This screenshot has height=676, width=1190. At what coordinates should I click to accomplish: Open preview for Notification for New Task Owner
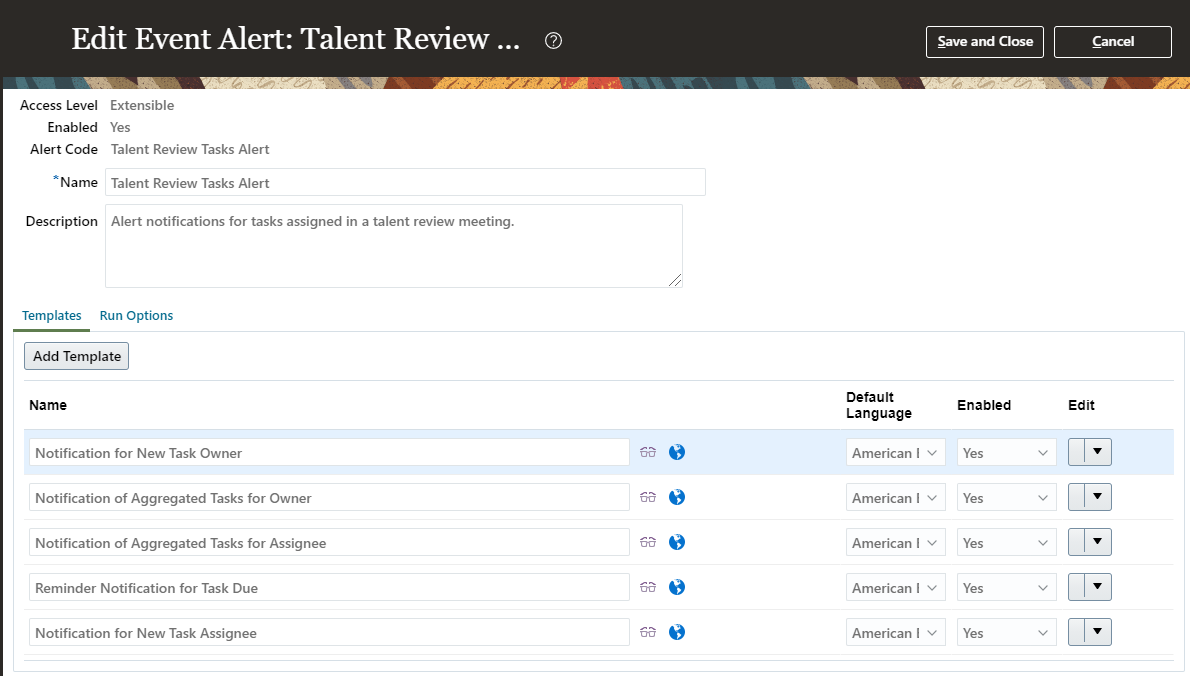click(x=648, y=452)
